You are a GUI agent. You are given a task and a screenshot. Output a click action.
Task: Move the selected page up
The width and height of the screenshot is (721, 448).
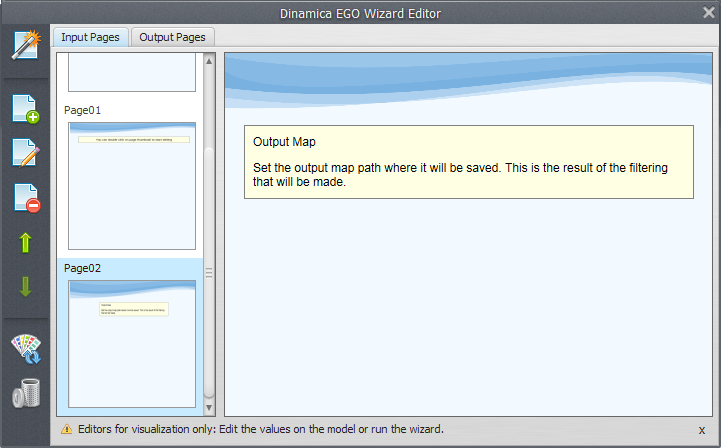point(25,242)
